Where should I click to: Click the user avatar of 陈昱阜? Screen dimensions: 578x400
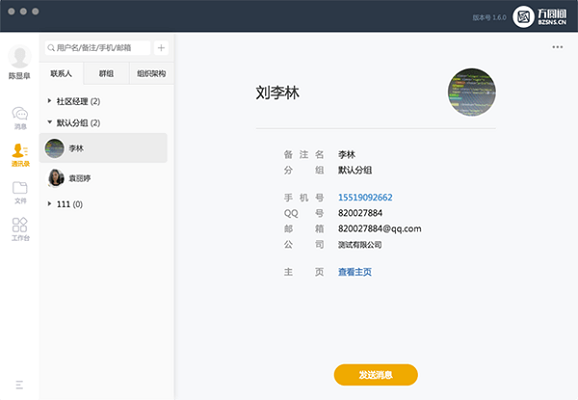(x=20, y=57)
